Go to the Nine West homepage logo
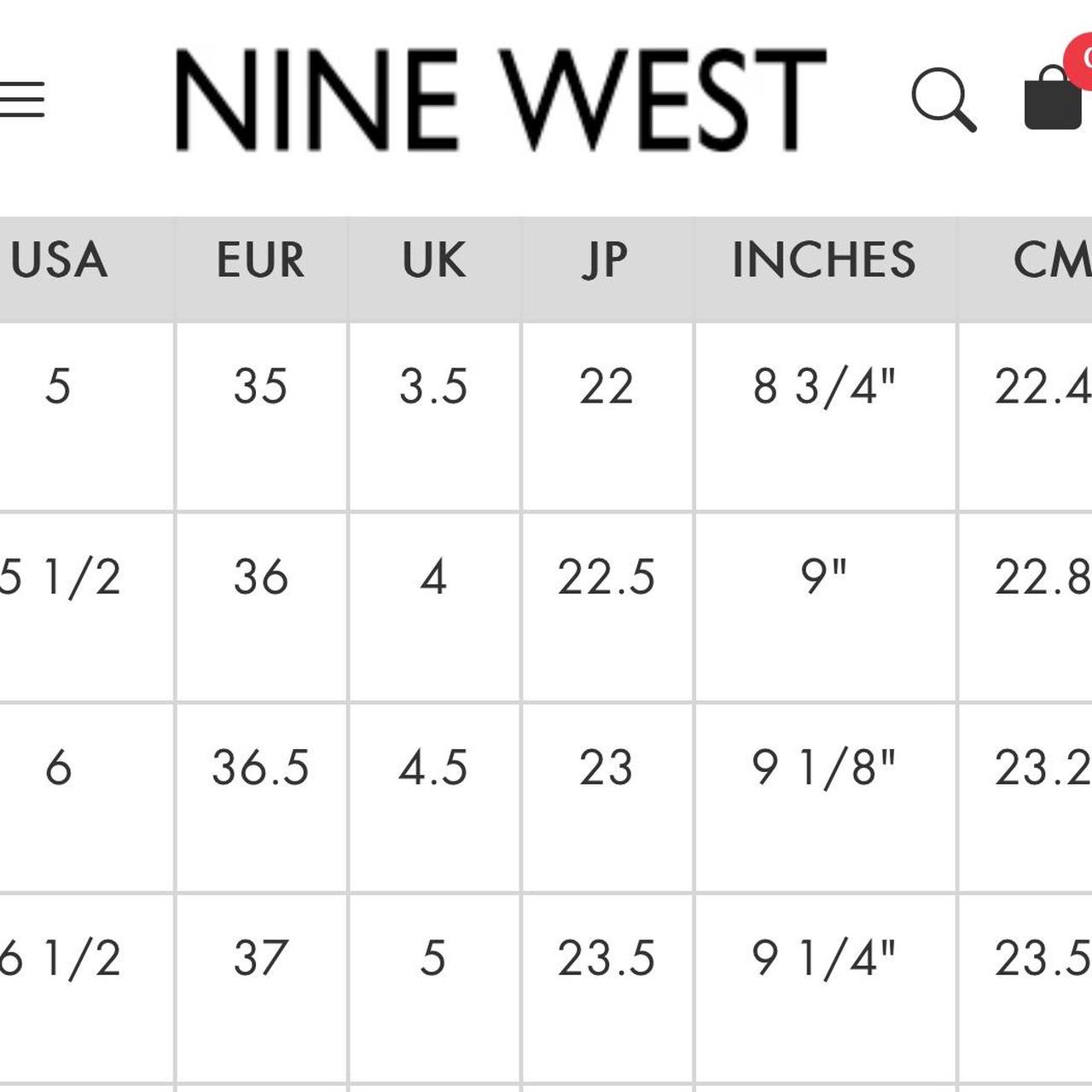The image size is (1092, 1092). [501, 100]
